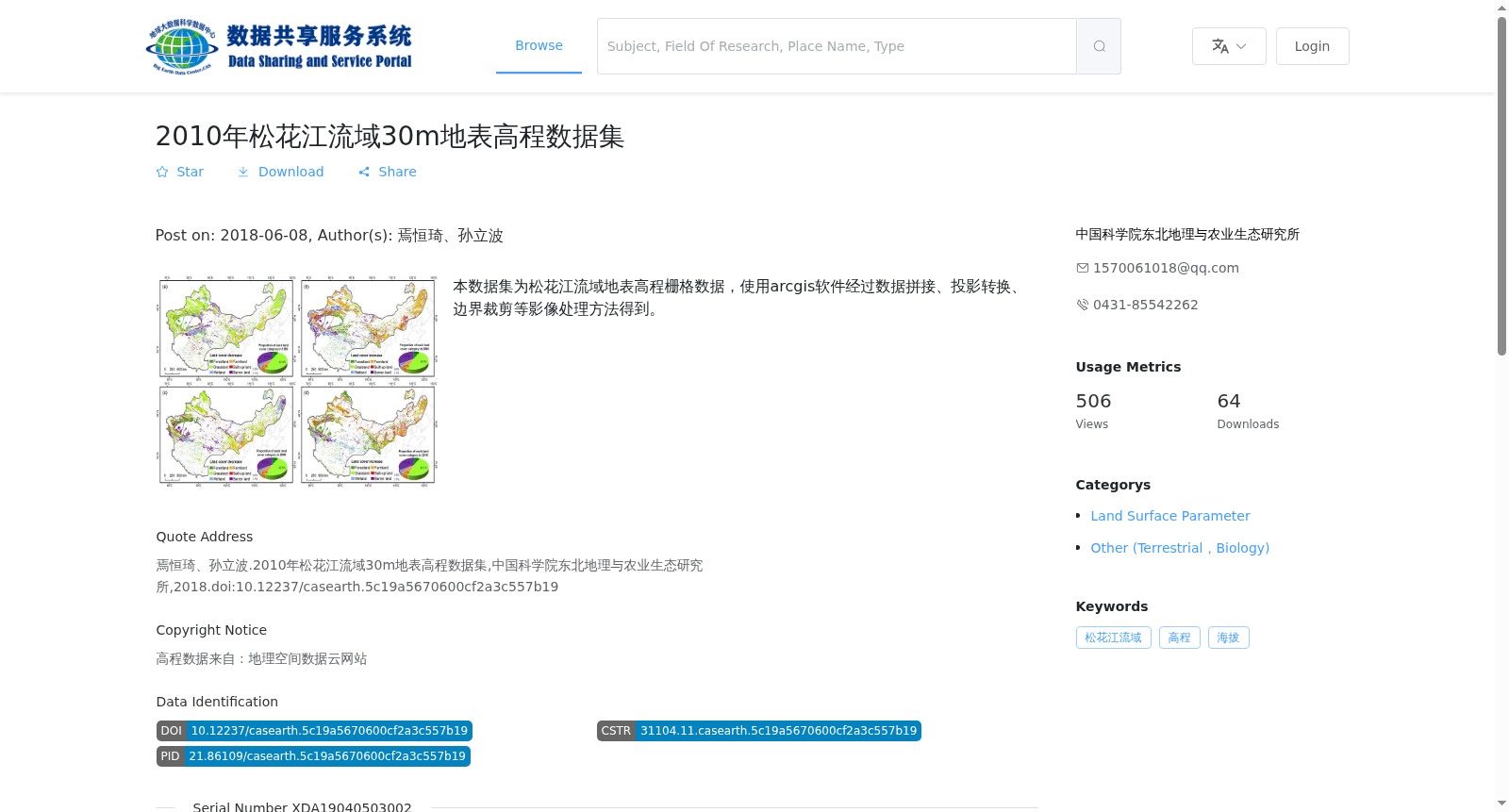The height and width of the screenshot is (812, 1509).
Task: Click the CSTR identifier badge
Action: click(758, 731)
